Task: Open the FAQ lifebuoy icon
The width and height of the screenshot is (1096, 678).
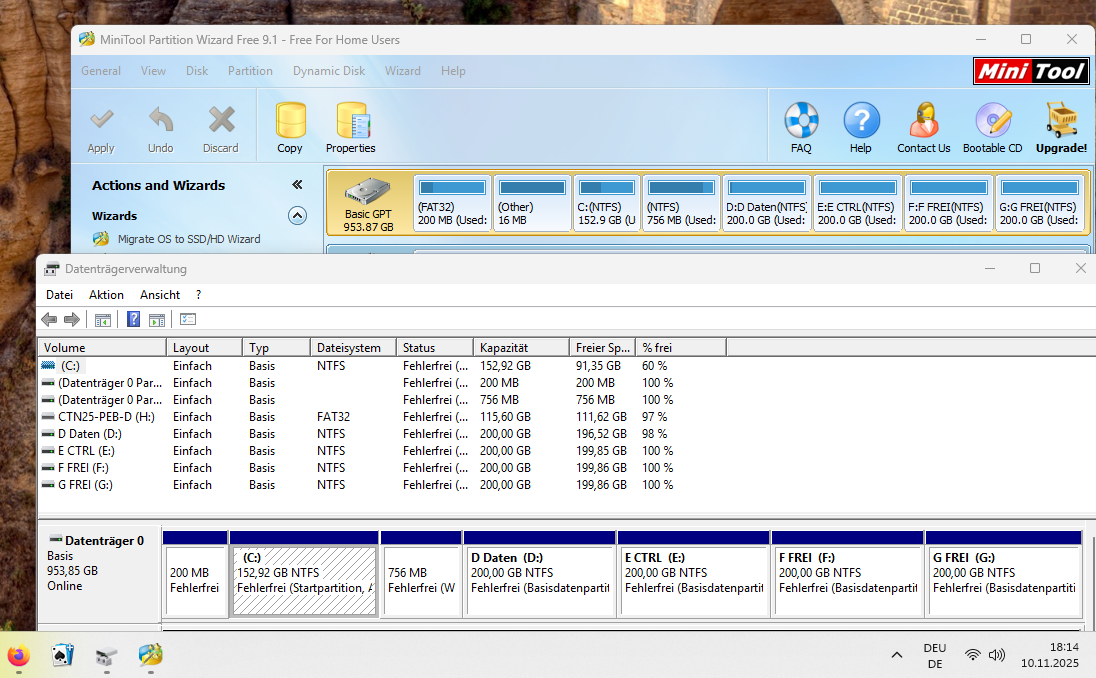Action: coord(801,120)
